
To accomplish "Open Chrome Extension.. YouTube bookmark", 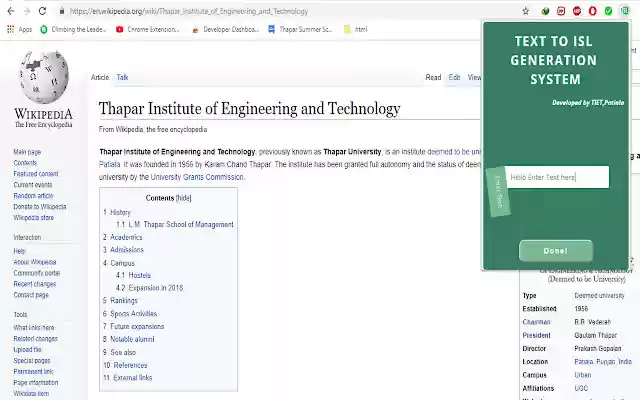I will 148,29.
